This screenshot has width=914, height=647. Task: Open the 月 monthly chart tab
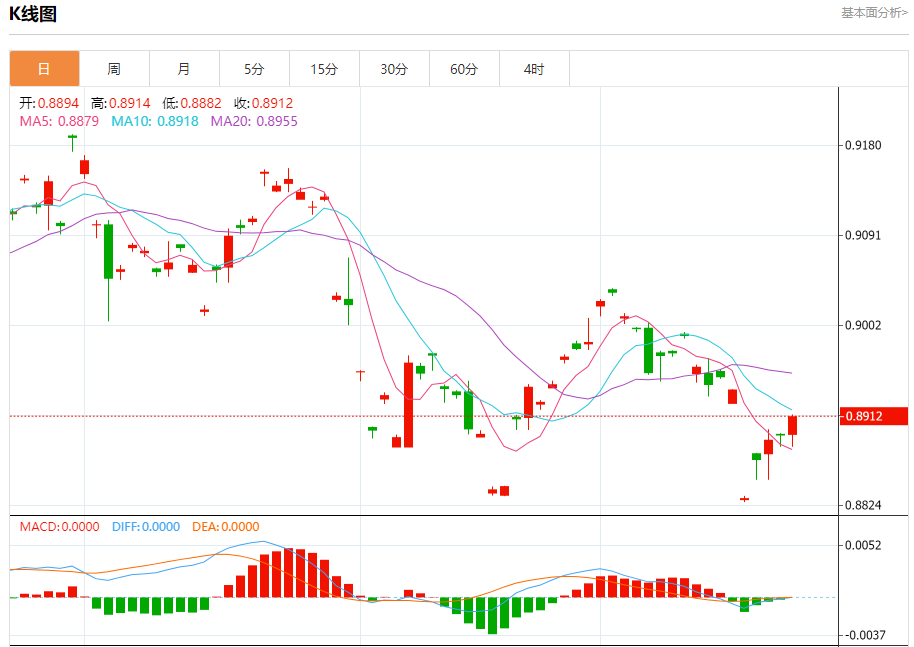184,69
